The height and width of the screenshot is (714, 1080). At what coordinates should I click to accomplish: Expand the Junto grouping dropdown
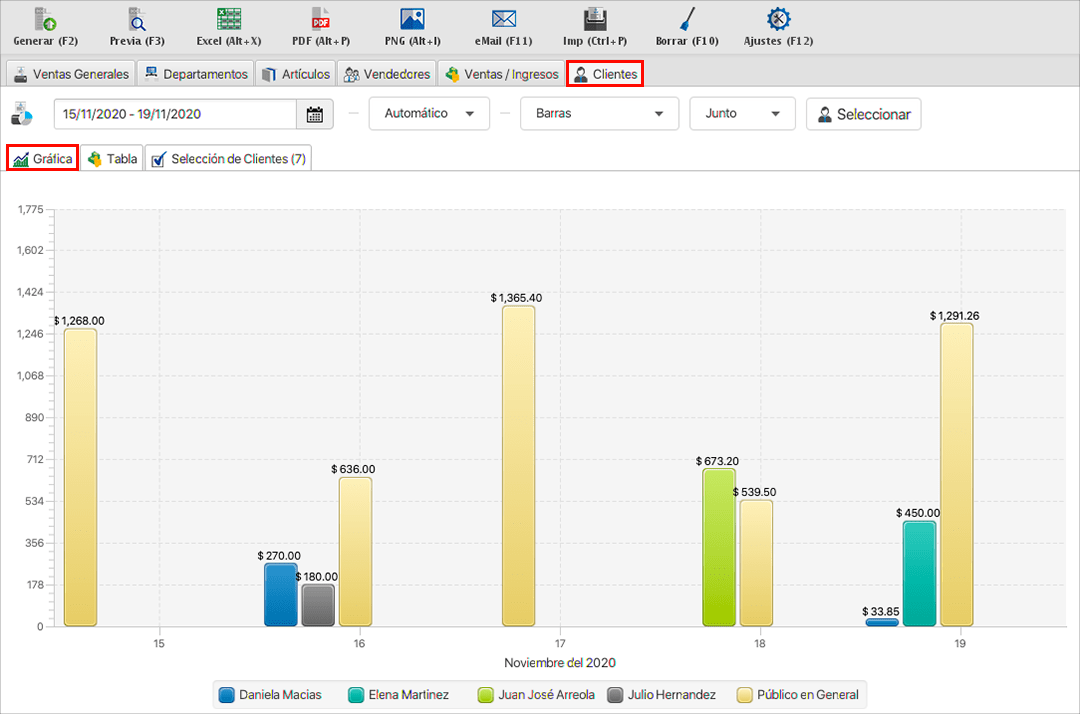pos(742,114)
